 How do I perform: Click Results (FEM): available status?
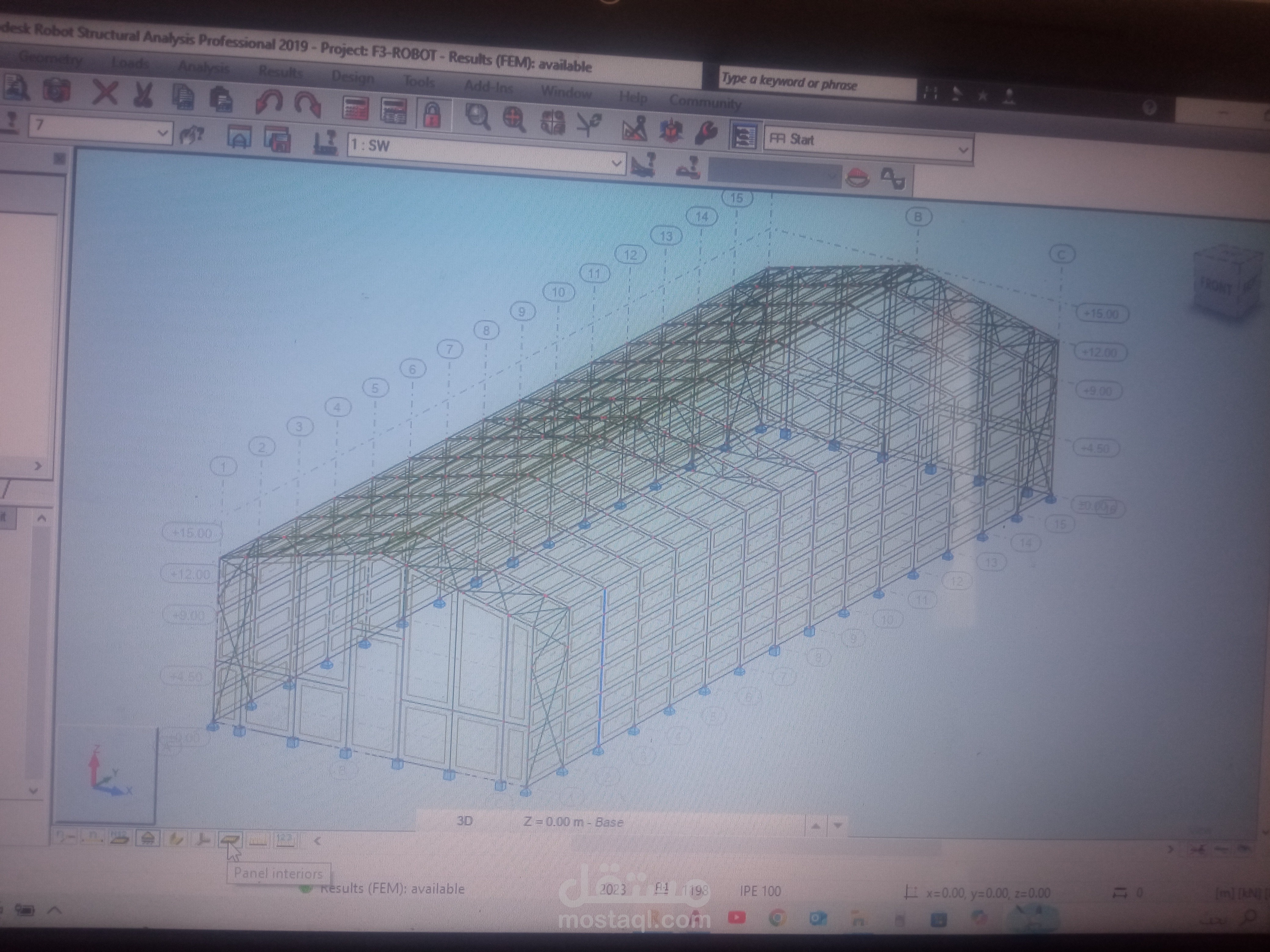pos(392,888)
